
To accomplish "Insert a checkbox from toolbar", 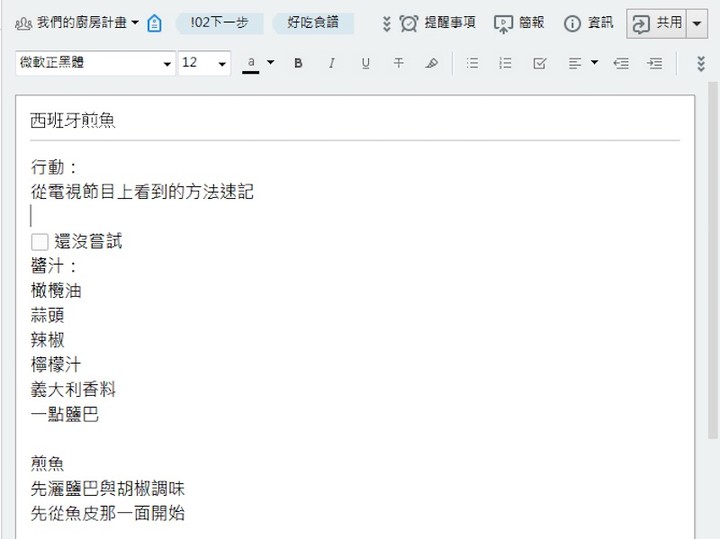I will pyautogui.click(x=540, y=63).
